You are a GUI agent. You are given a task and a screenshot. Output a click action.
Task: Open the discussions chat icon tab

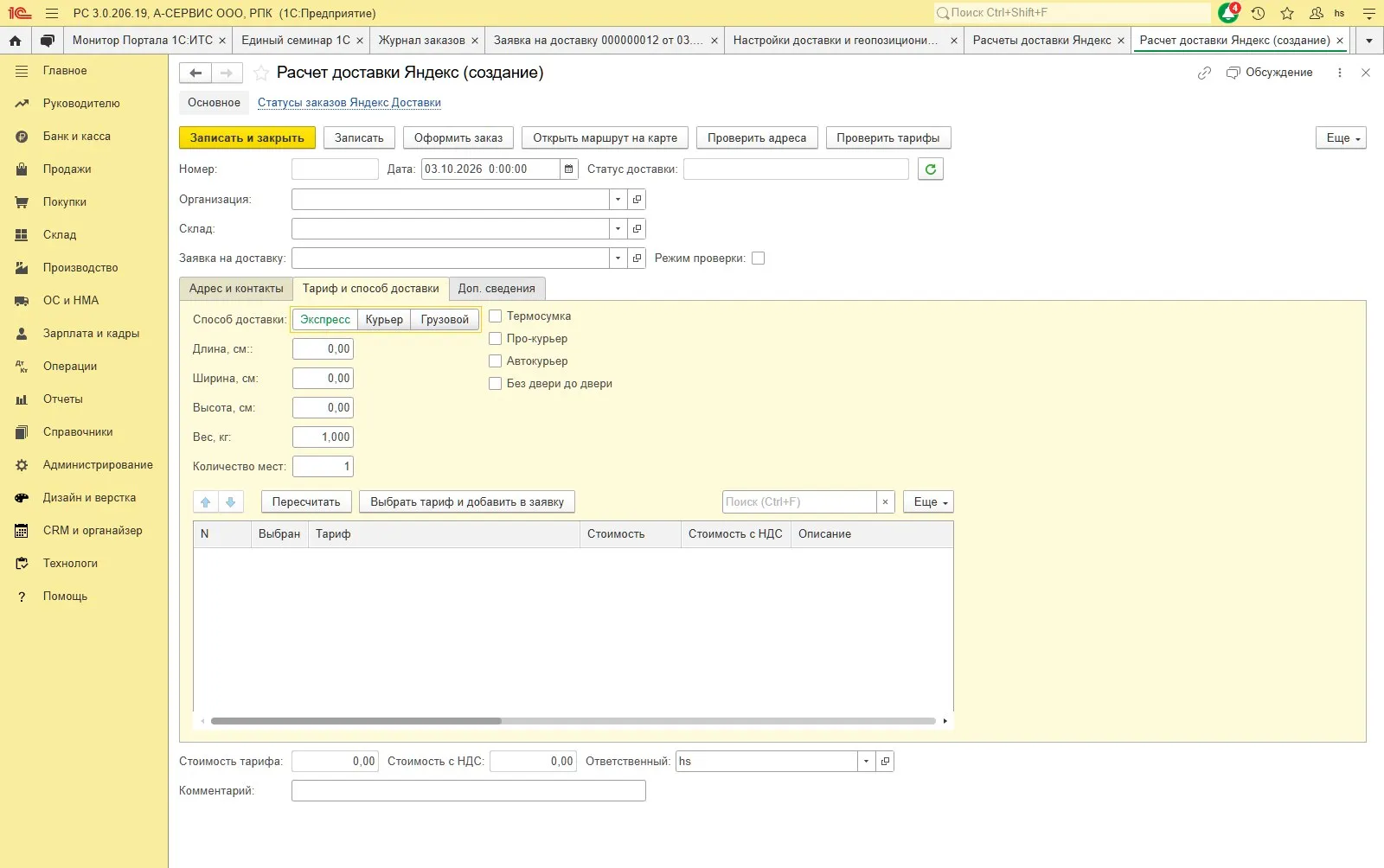click(x=48, y=41)
